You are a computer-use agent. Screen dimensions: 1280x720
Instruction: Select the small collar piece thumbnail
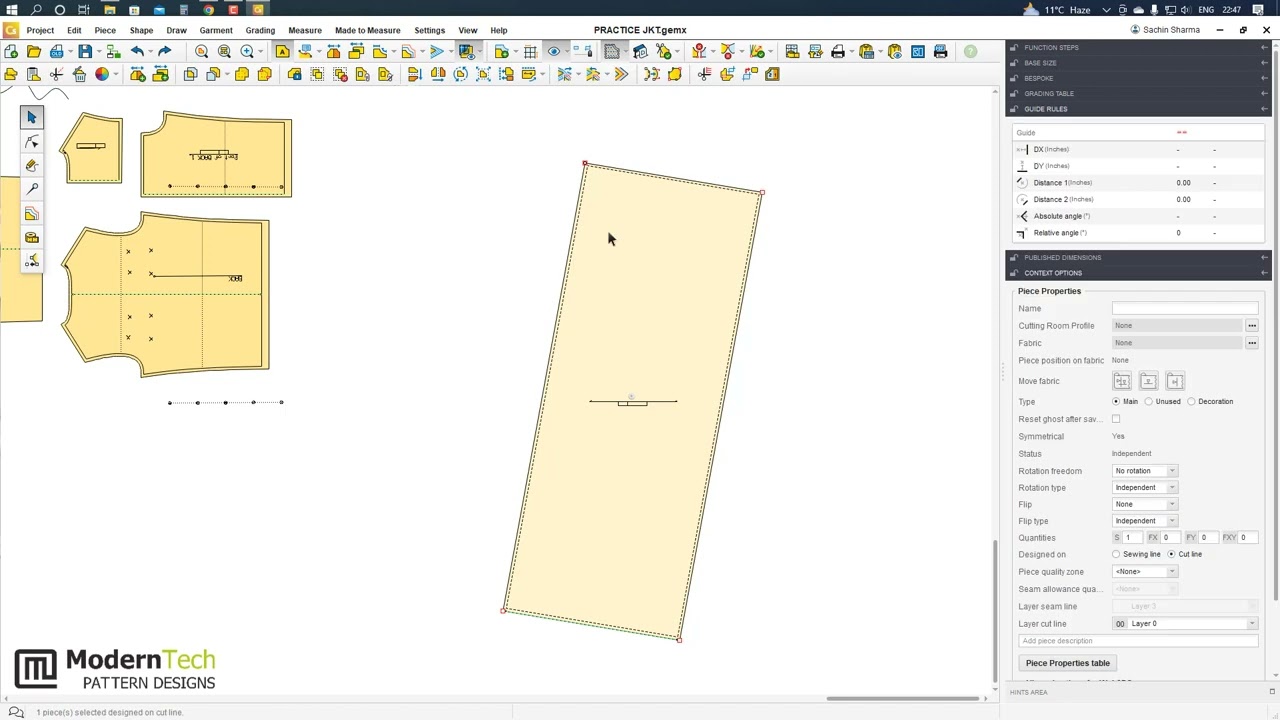(91, 148)
